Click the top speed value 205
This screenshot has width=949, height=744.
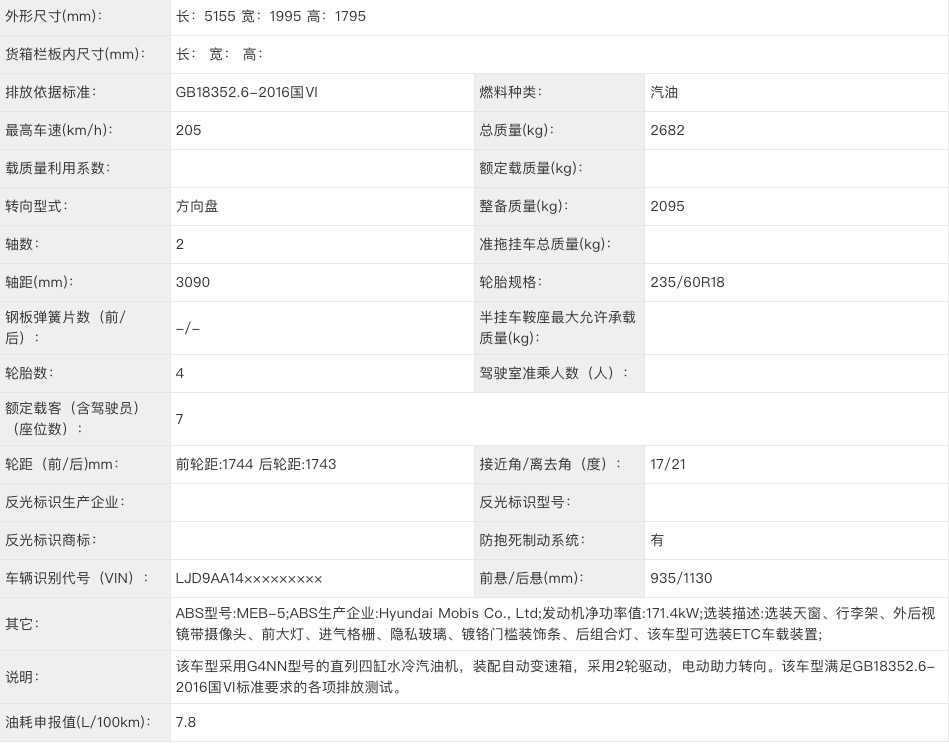click(x=188, y=131)
